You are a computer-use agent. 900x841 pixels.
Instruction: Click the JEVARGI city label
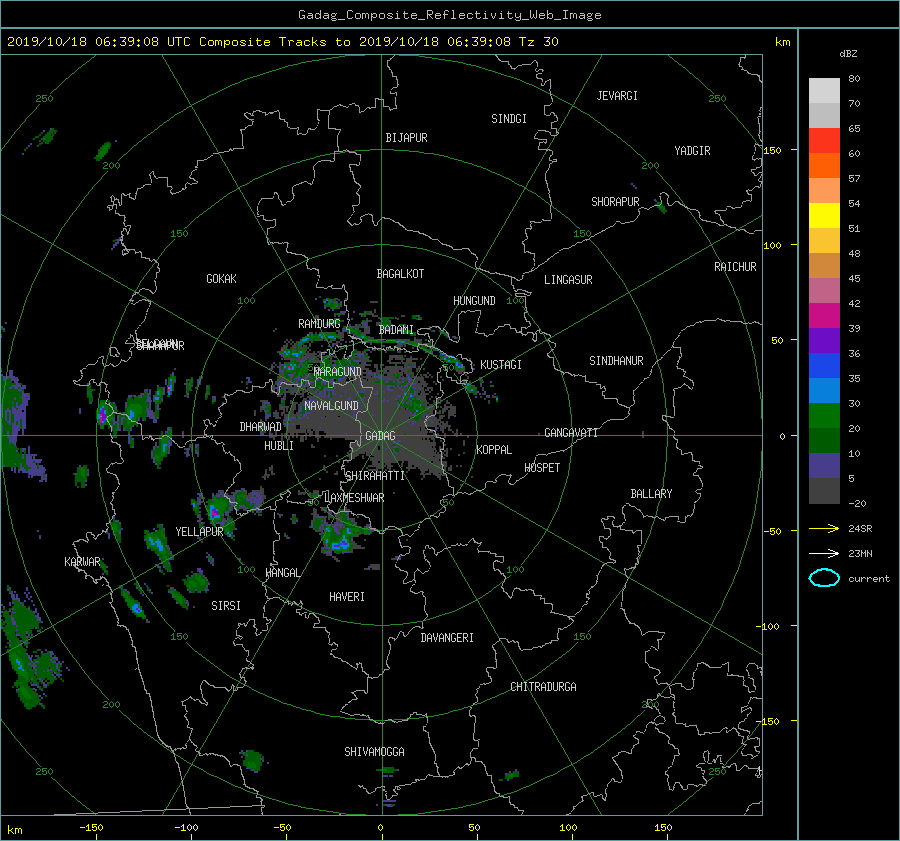(617, 96)
